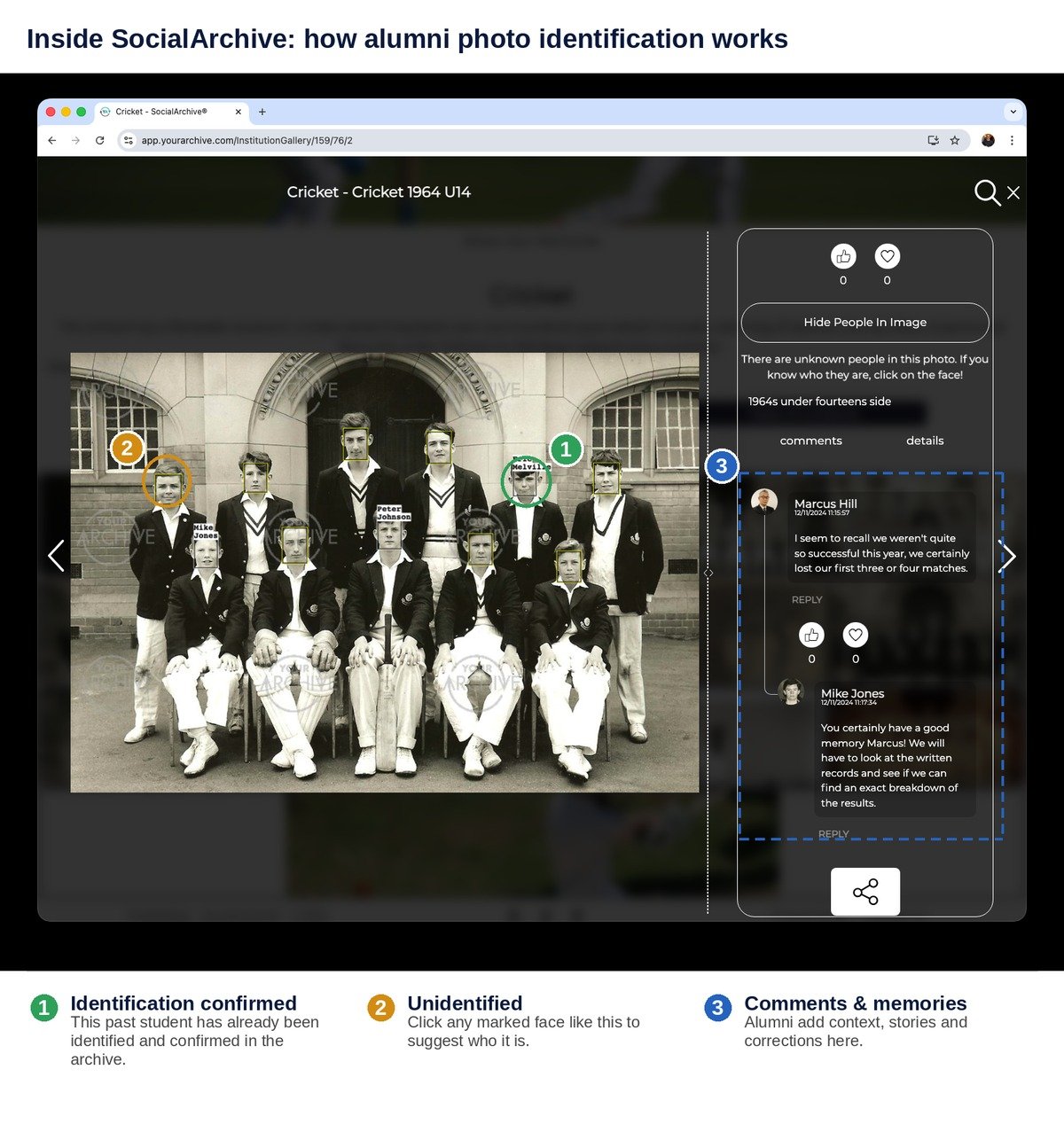The image size is (1064, 1124).
Task: Click the unidentified face of far-left standing boy
Action: click(168, 487)
